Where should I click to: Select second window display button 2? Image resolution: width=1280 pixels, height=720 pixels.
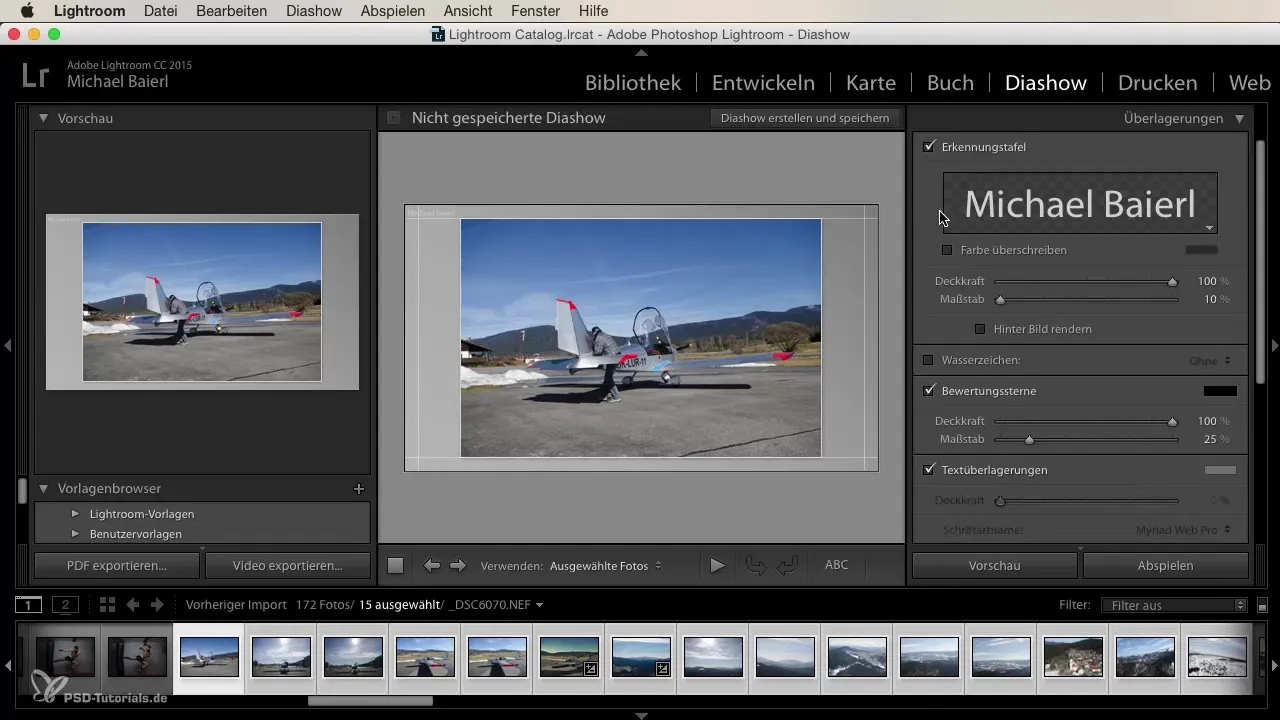click(65, 604)
